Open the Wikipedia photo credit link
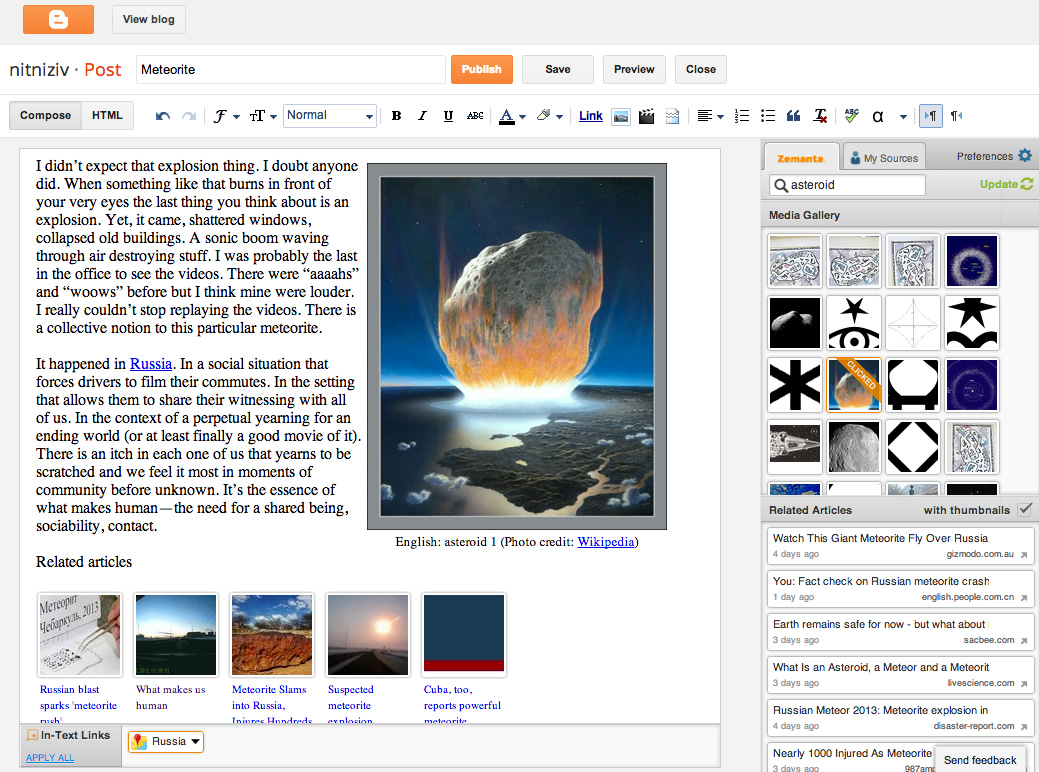Image resolution: width=1039 pixels, height=772 pixels. [x=606, y=541]
